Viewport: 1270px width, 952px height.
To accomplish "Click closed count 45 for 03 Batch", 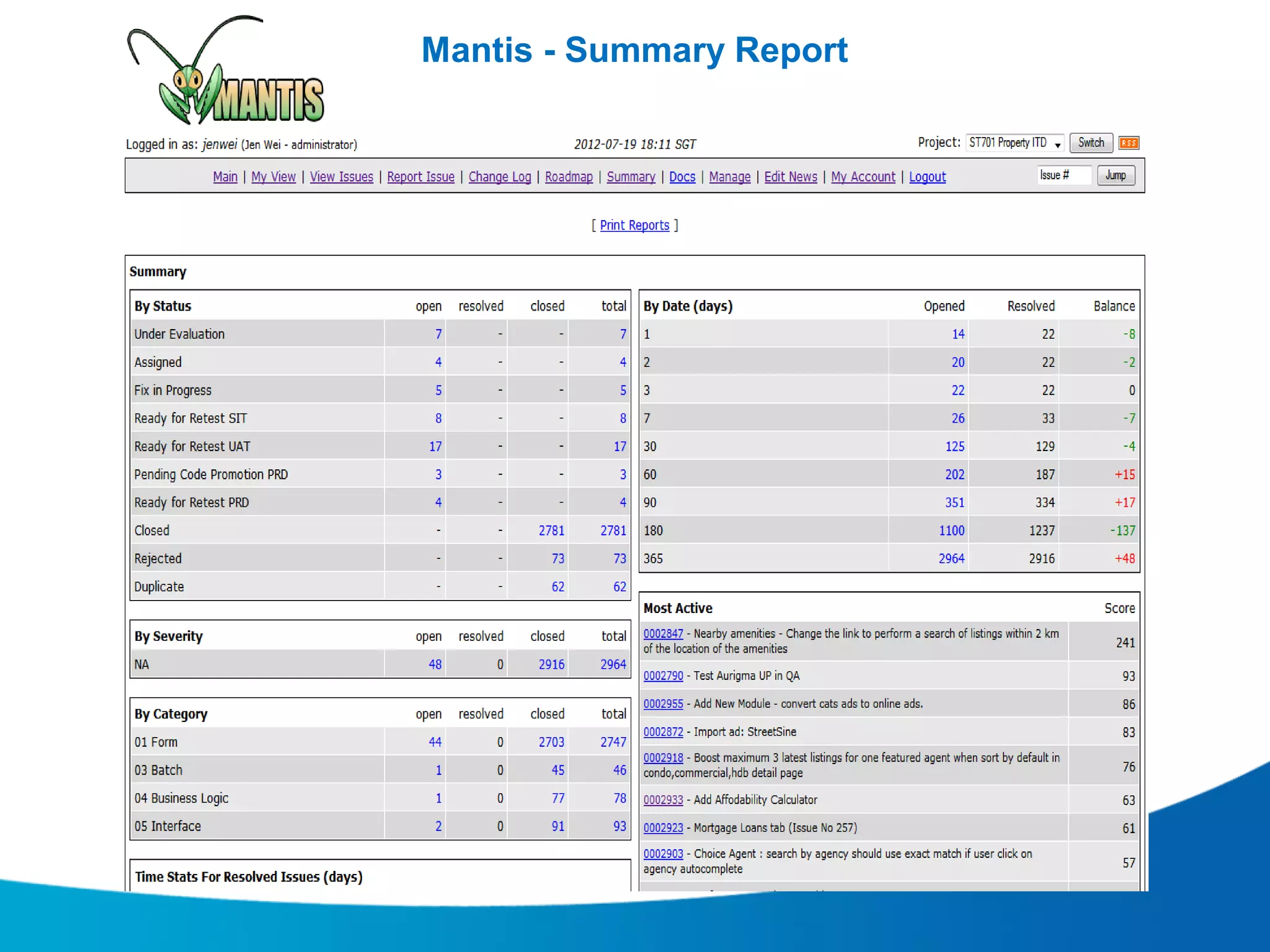I will click(x=558, y=770).
